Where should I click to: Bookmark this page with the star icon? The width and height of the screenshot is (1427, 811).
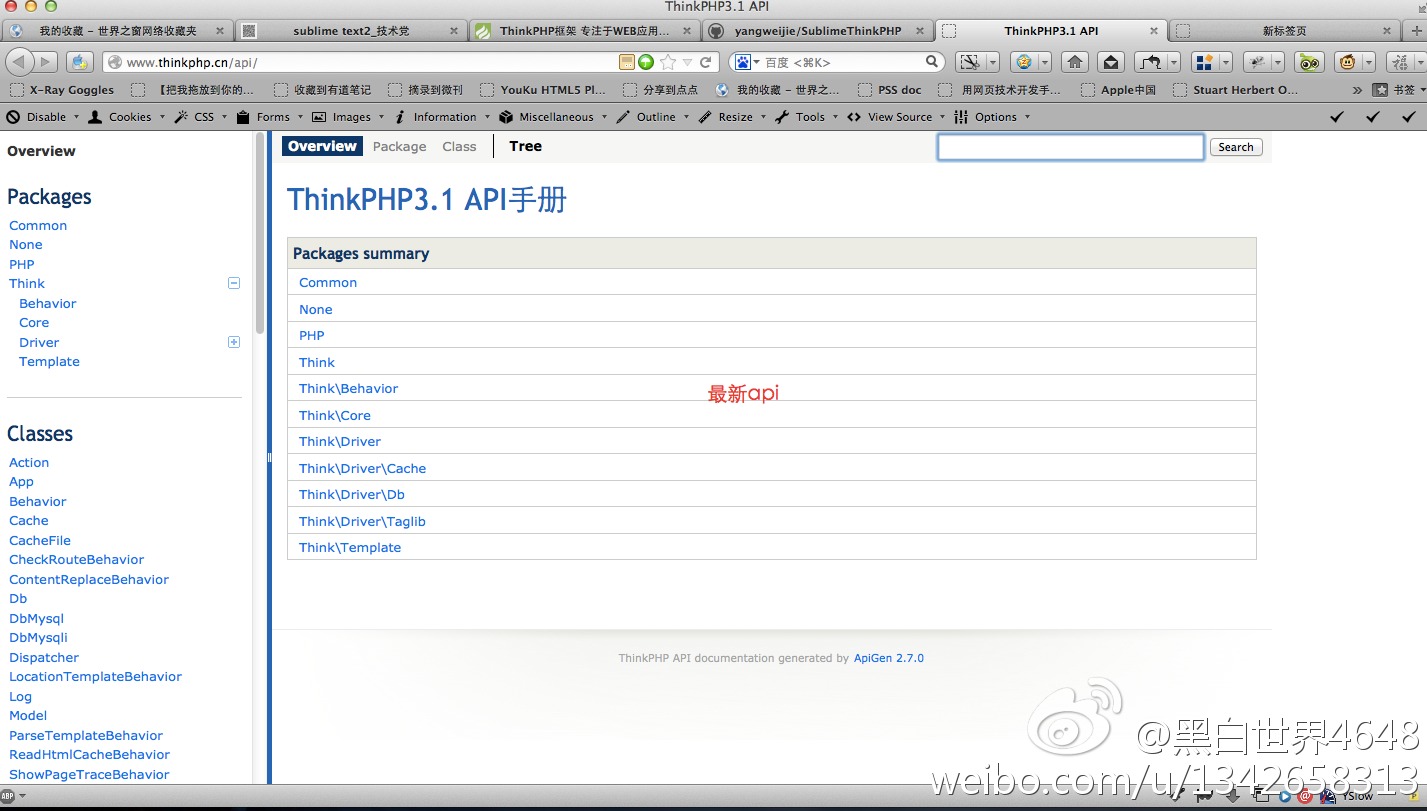coord(667,62)
